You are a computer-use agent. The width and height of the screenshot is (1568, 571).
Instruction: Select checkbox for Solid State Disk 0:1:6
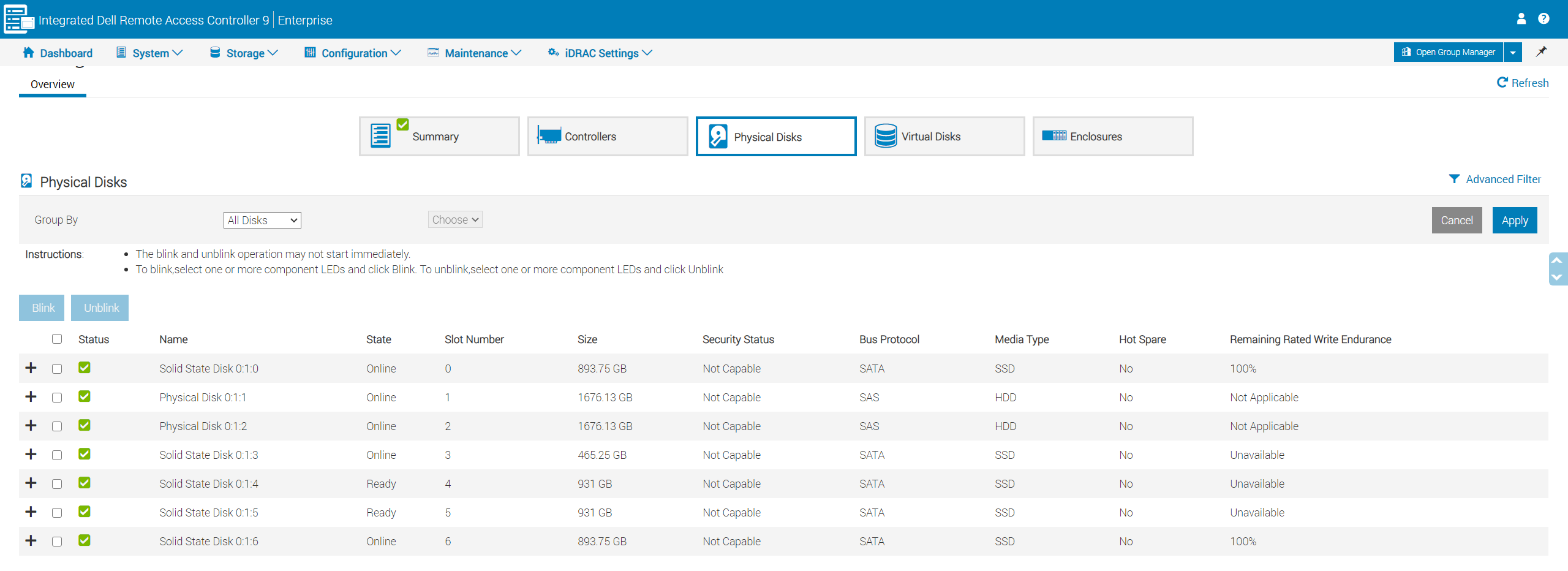click(x=57, y=542)
